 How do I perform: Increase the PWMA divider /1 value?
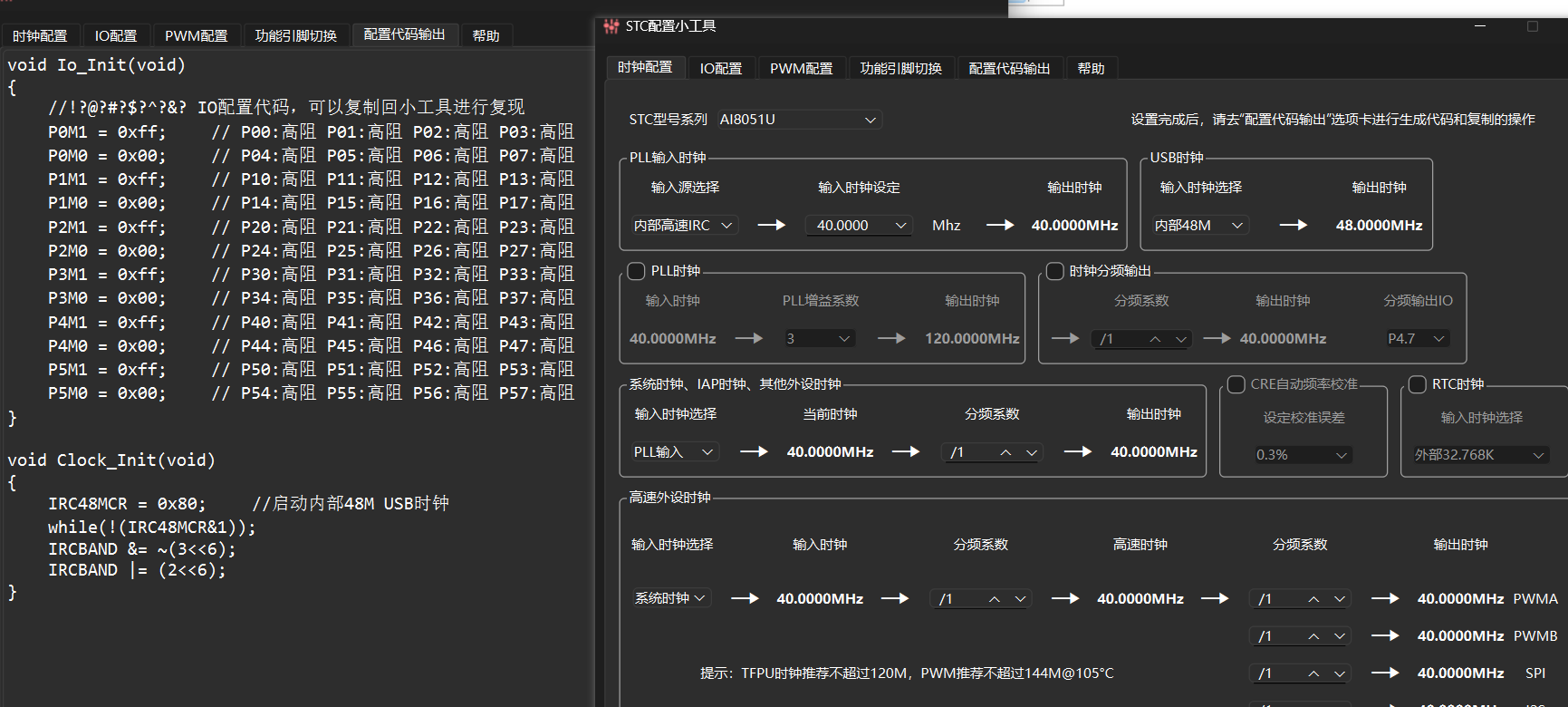[x=1313, y=599]
